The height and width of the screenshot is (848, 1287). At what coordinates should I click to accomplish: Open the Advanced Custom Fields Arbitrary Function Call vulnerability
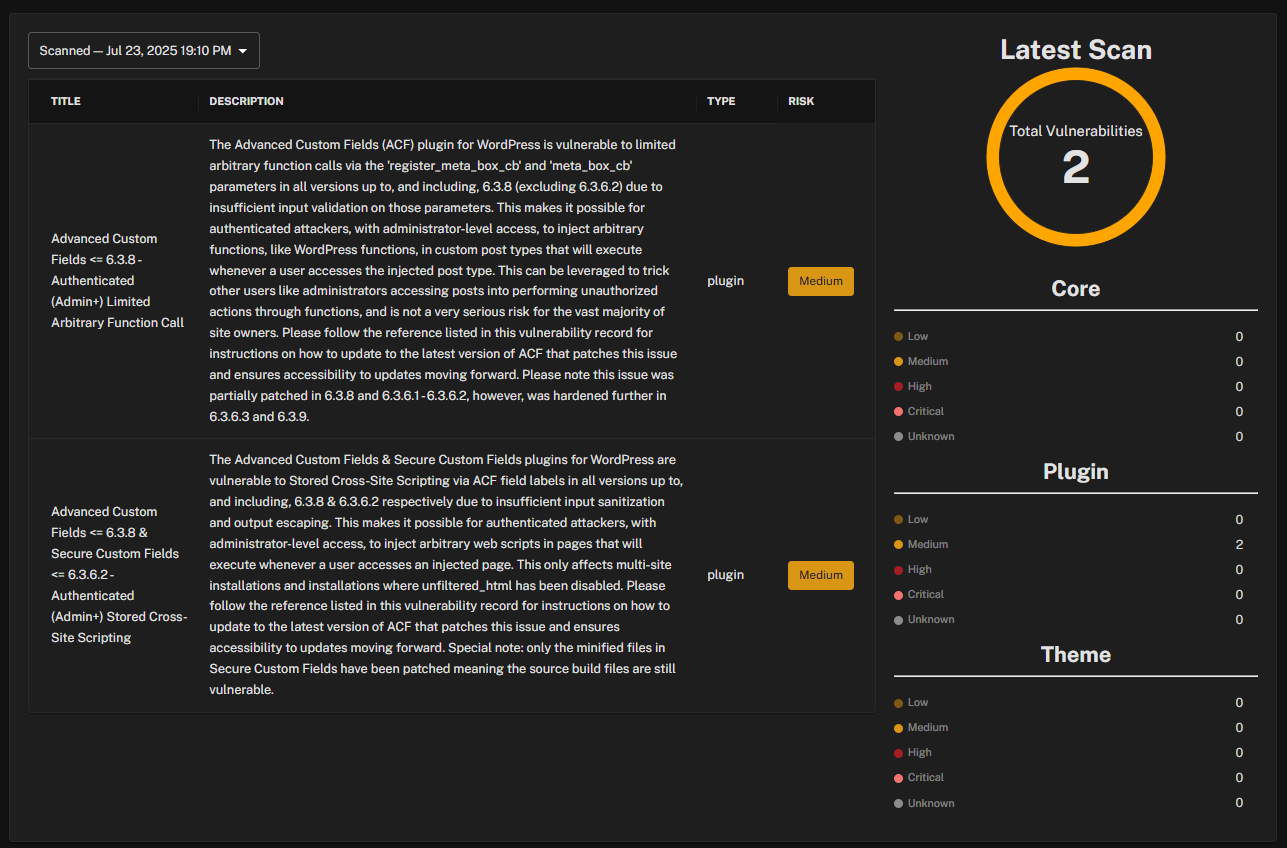point(117,280)
